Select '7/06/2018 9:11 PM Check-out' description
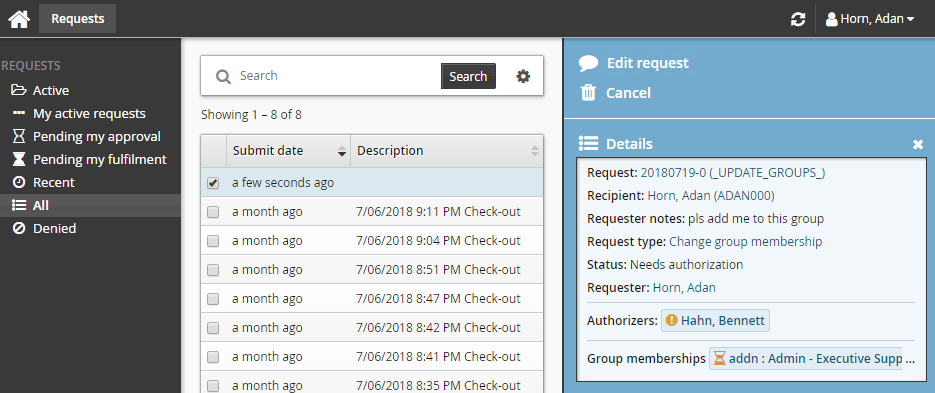 click(438, 212)
